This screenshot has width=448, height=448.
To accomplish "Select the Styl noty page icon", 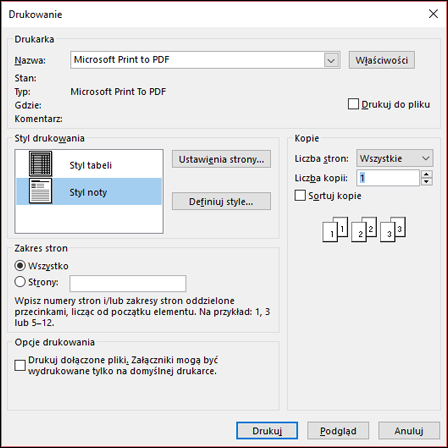I will (40, 191).
